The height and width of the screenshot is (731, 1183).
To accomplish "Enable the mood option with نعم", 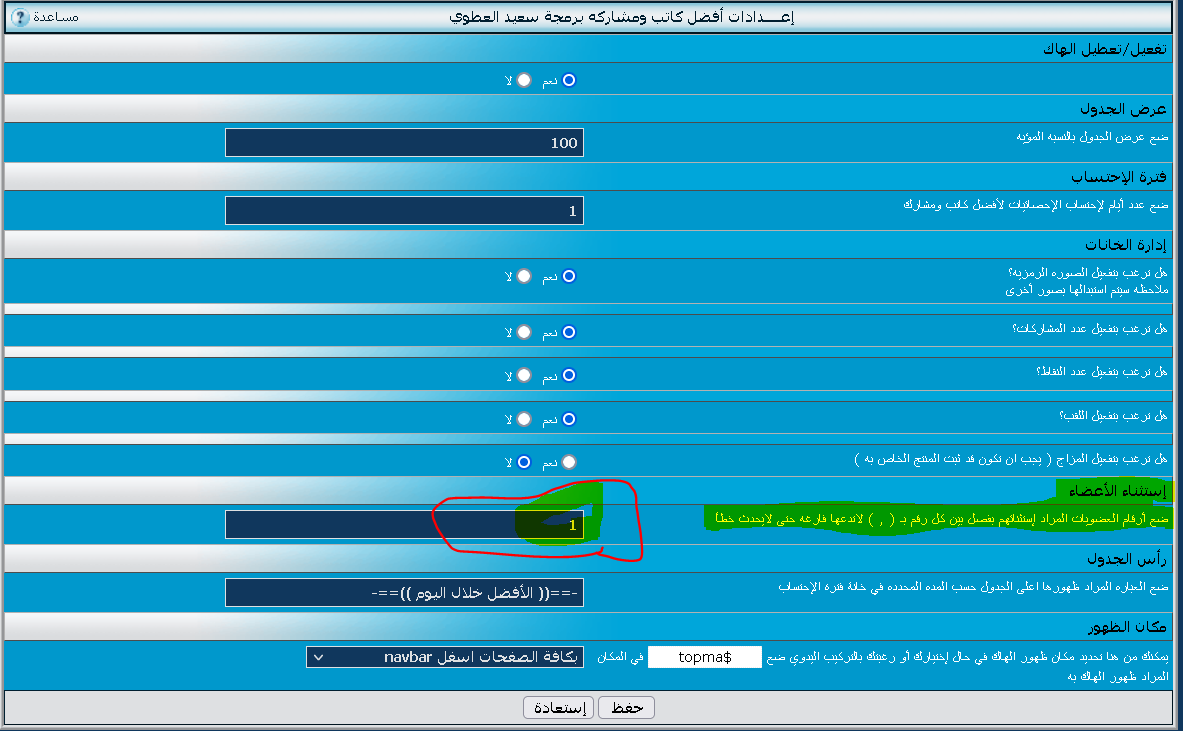I will pyautogui.click(x=569, y=462).
